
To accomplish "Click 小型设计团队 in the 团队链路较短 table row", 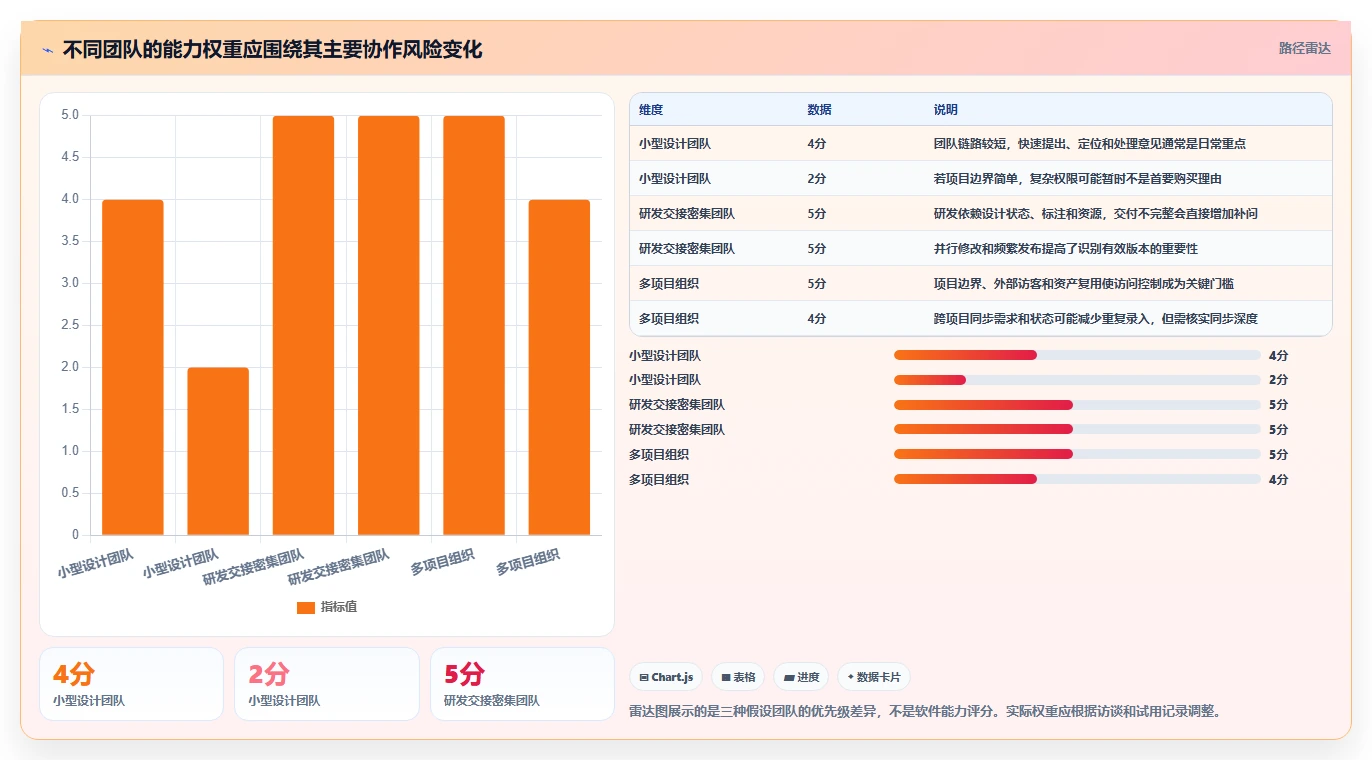I will 675,144.
